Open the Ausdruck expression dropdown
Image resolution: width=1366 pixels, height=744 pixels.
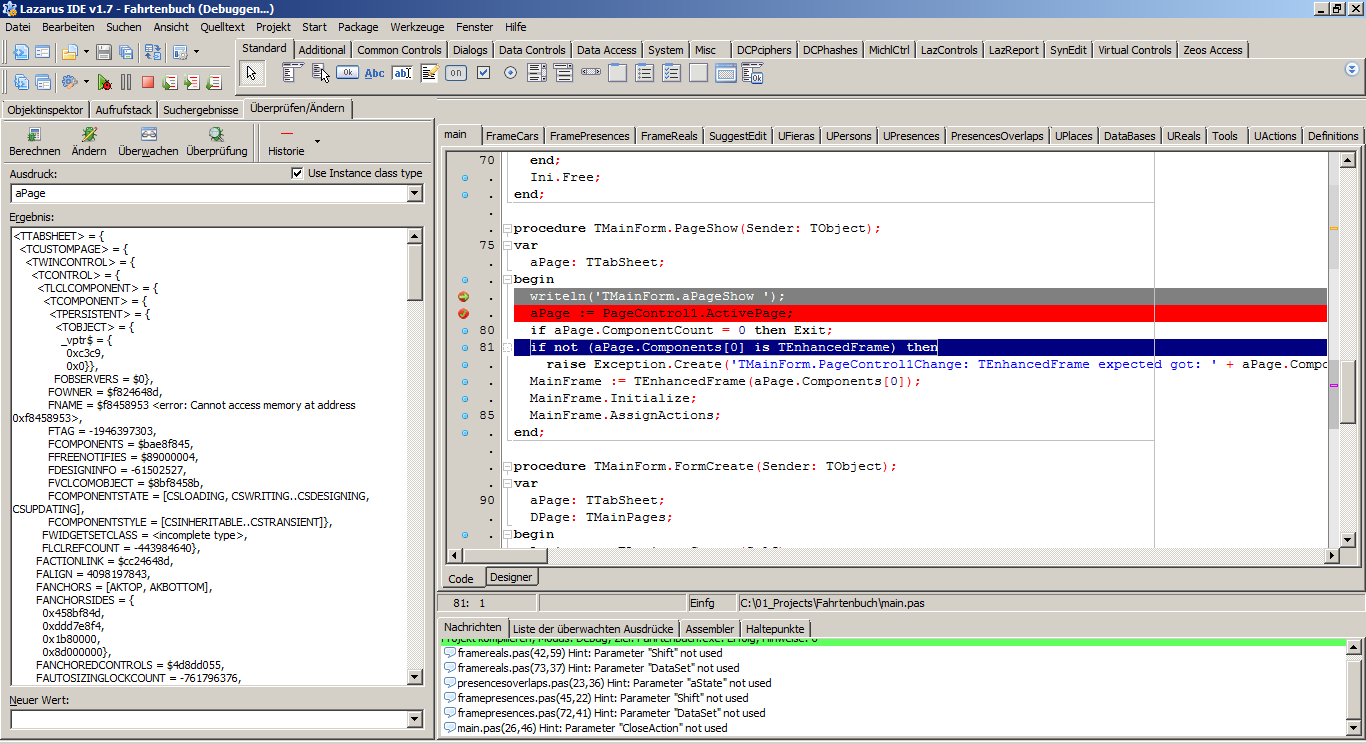[415, 193]
